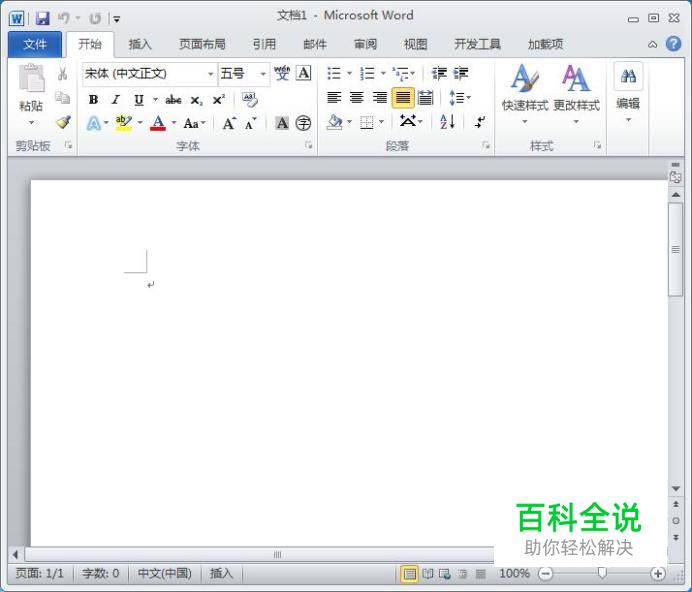Click the Numbering list icon

pos(367,73)
